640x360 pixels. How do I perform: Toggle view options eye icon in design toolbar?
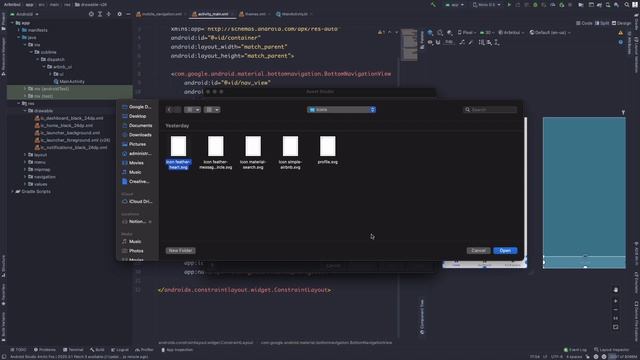430,42
